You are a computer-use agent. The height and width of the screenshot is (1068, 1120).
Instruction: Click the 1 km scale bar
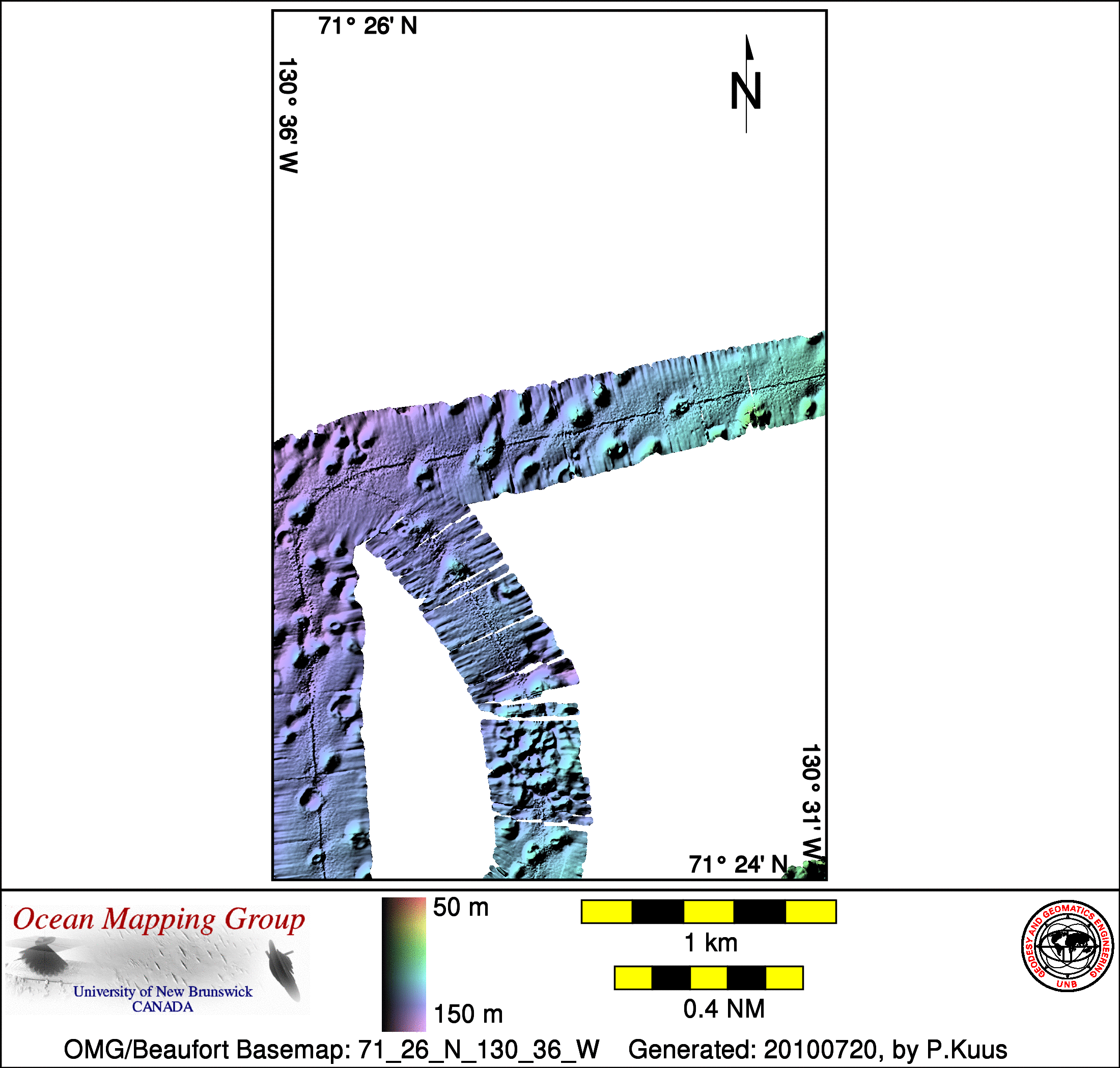click(708, 912)
